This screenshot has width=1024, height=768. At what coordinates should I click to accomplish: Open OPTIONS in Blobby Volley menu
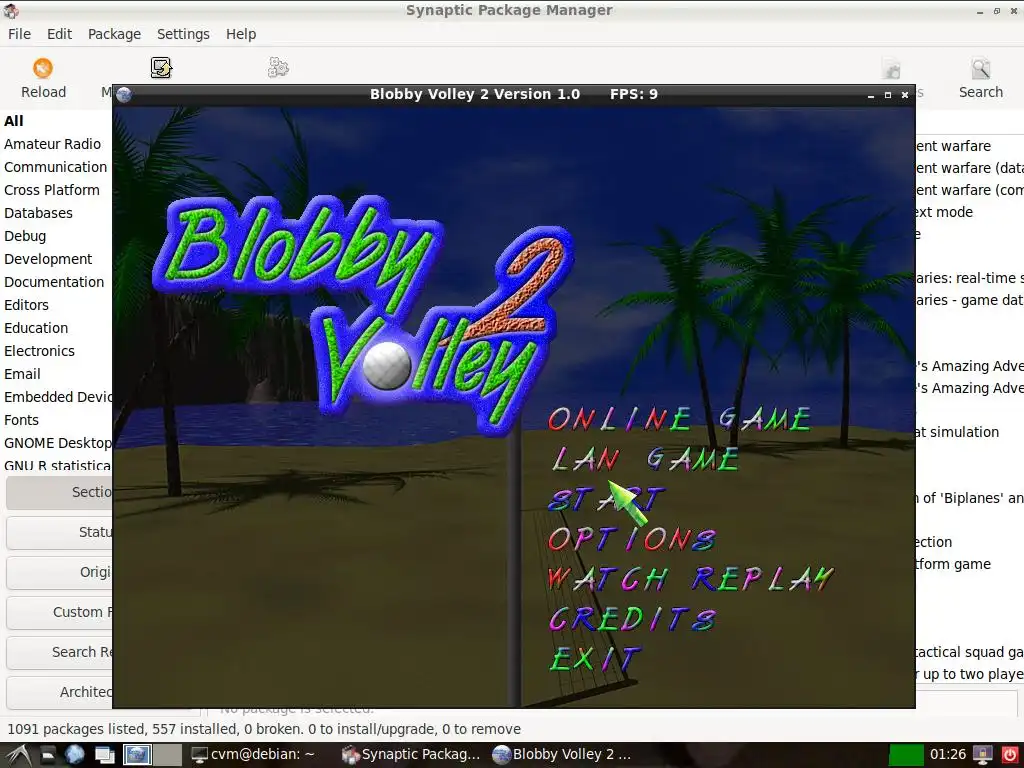(x=632, y=539)
